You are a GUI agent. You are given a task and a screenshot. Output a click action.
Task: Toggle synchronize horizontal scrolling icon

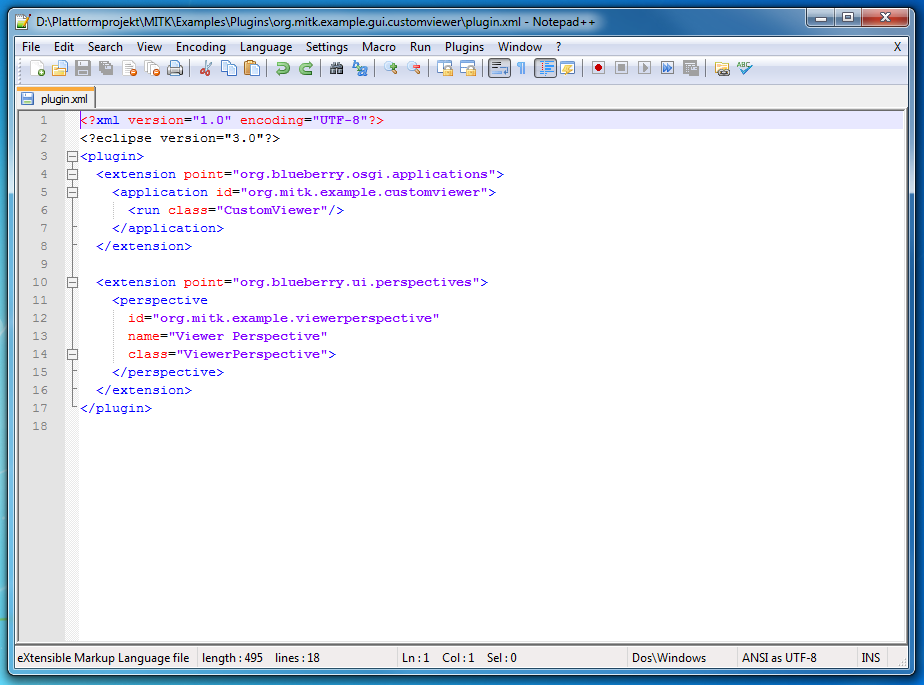pos(467,68)
